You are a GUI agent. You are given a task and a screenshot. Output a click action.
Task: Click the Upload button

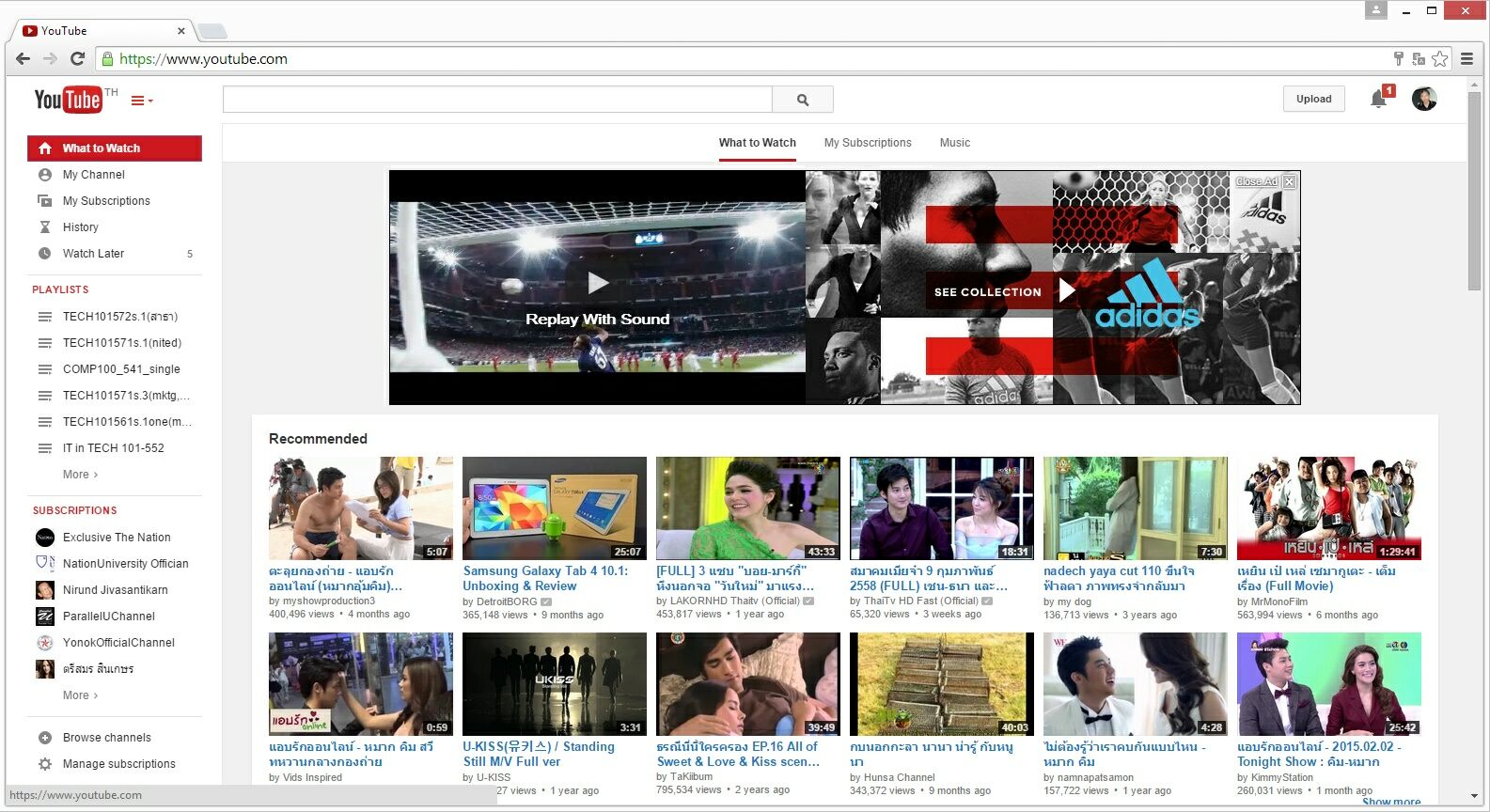click(1313, 99)
